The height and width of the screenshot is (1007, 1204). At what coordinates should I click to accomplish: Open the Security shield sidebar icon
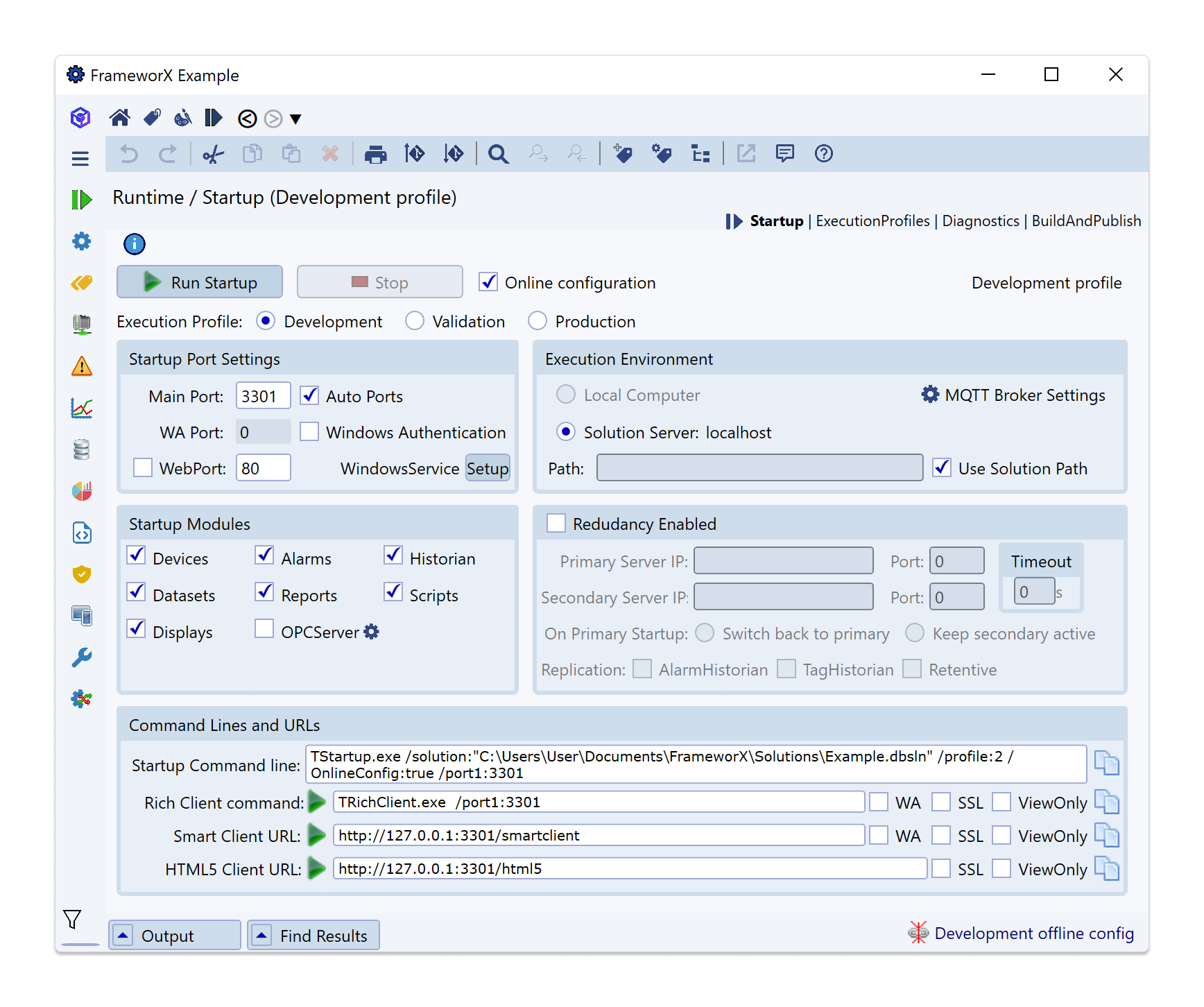tap(81, 574)
